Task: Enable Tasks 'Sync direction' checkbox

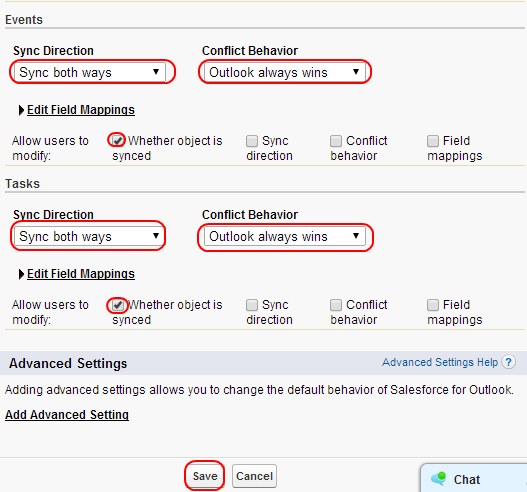Action: [x=252, y=305]
